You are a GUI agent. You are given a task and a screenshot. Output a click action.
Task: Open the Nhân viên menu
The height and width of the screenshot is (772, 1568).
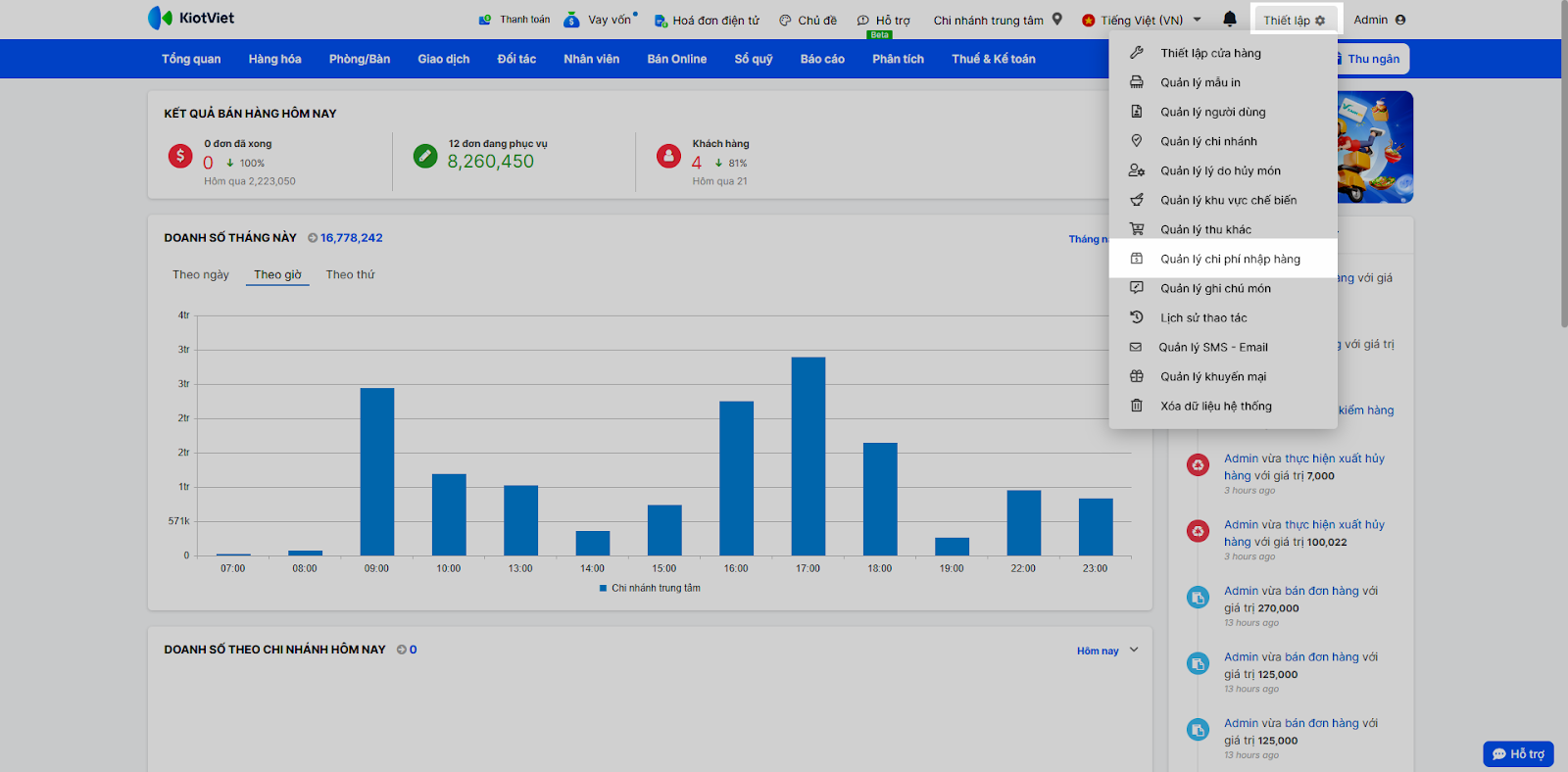(592, 59)
